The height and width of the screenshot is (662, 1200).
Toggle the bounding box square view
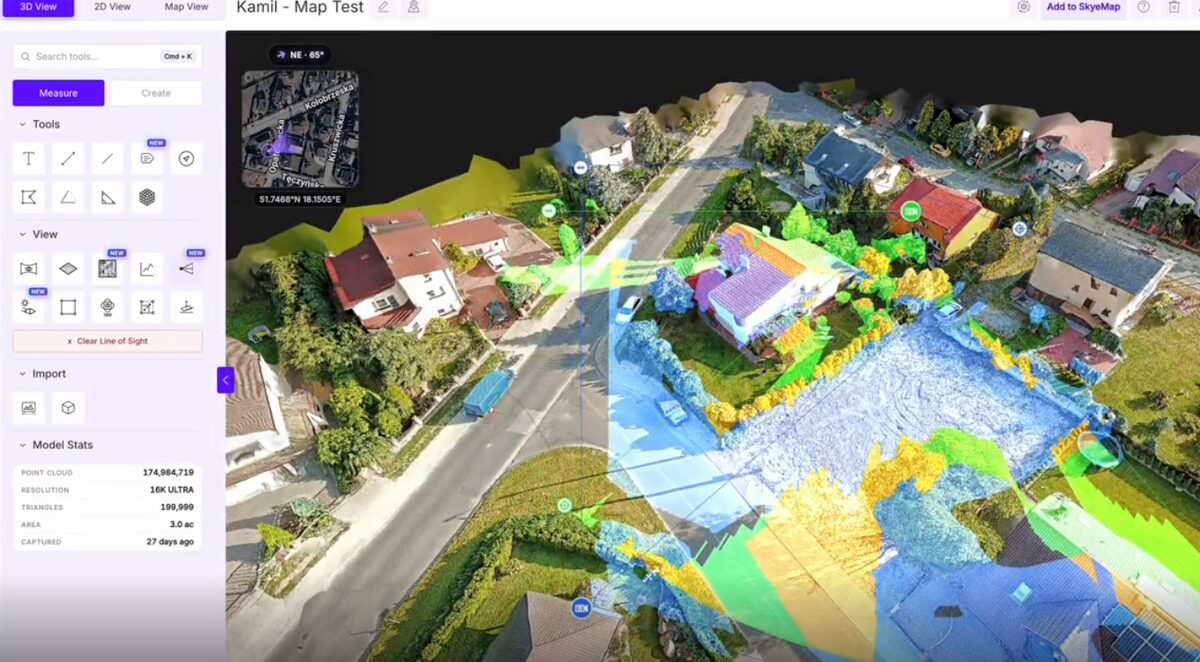tap(68, 307)
